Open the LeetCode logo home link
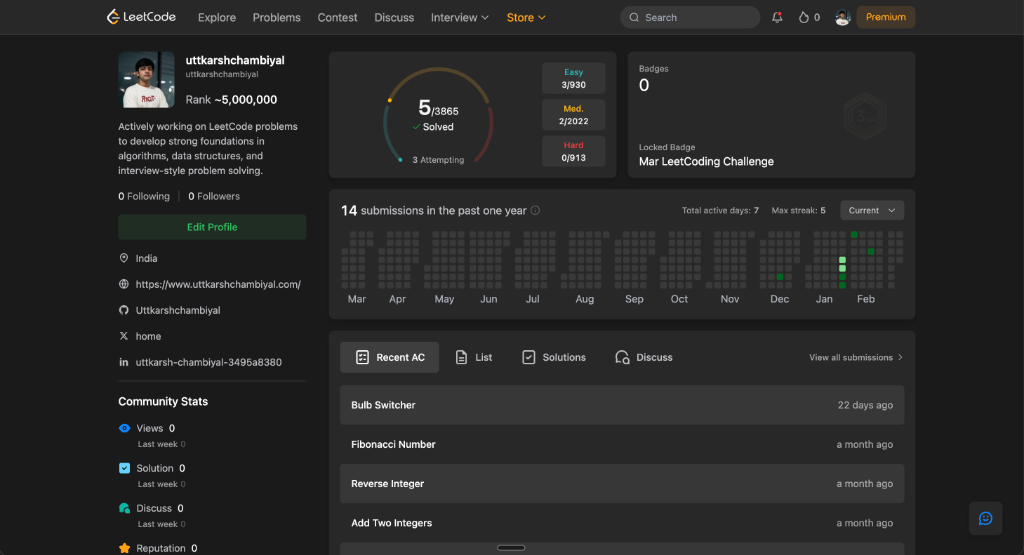 pos(141,17)
